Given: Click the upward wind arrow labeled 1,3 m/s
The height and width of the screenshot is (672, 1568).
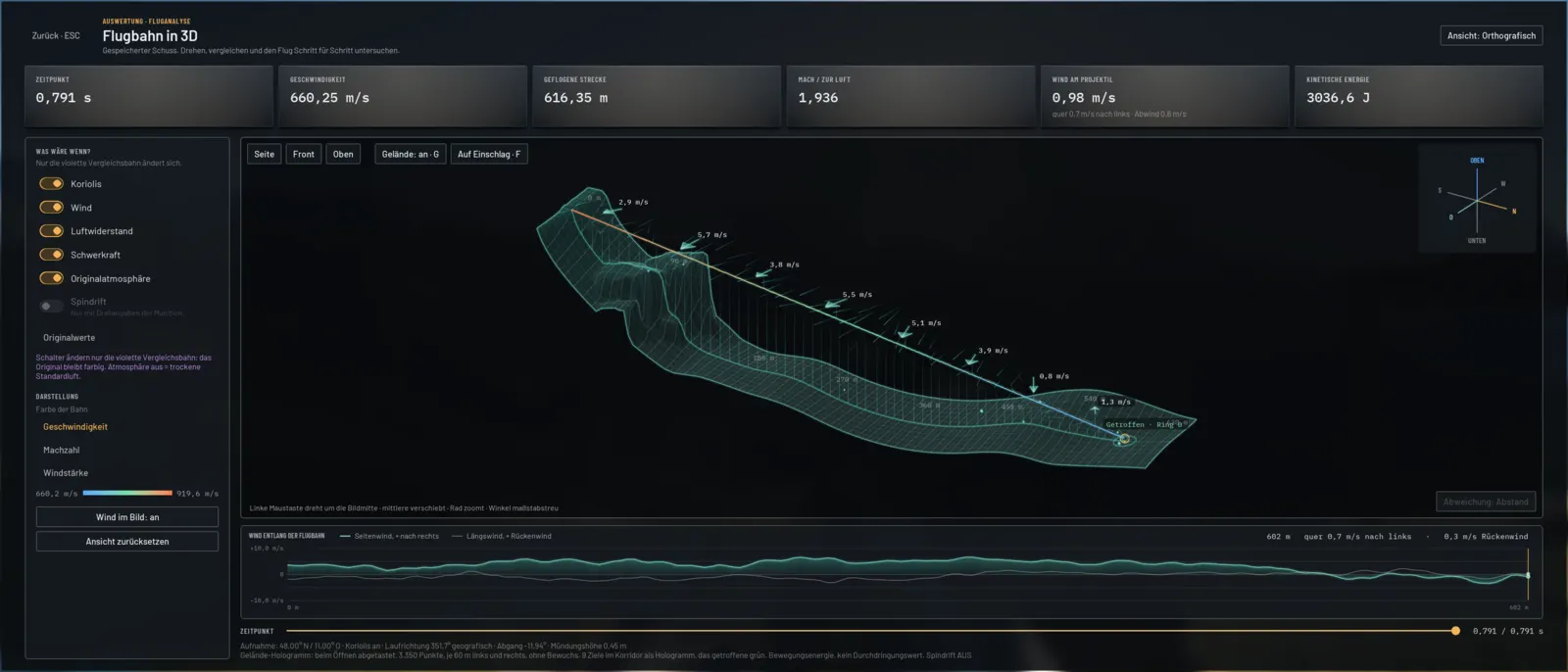Looking at the screenshot, I should (x=1095, y=408).
